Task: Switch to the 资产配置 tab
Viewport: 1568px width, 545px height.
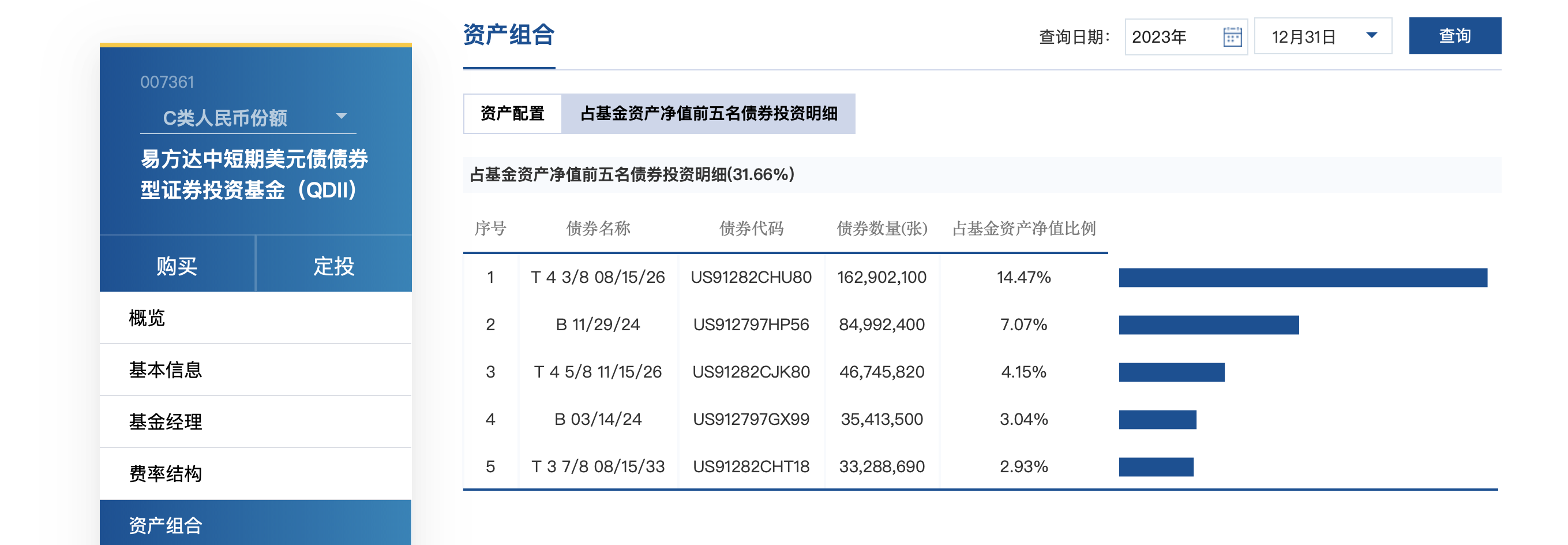Action: pyautogui.click(x=512, y=114)
